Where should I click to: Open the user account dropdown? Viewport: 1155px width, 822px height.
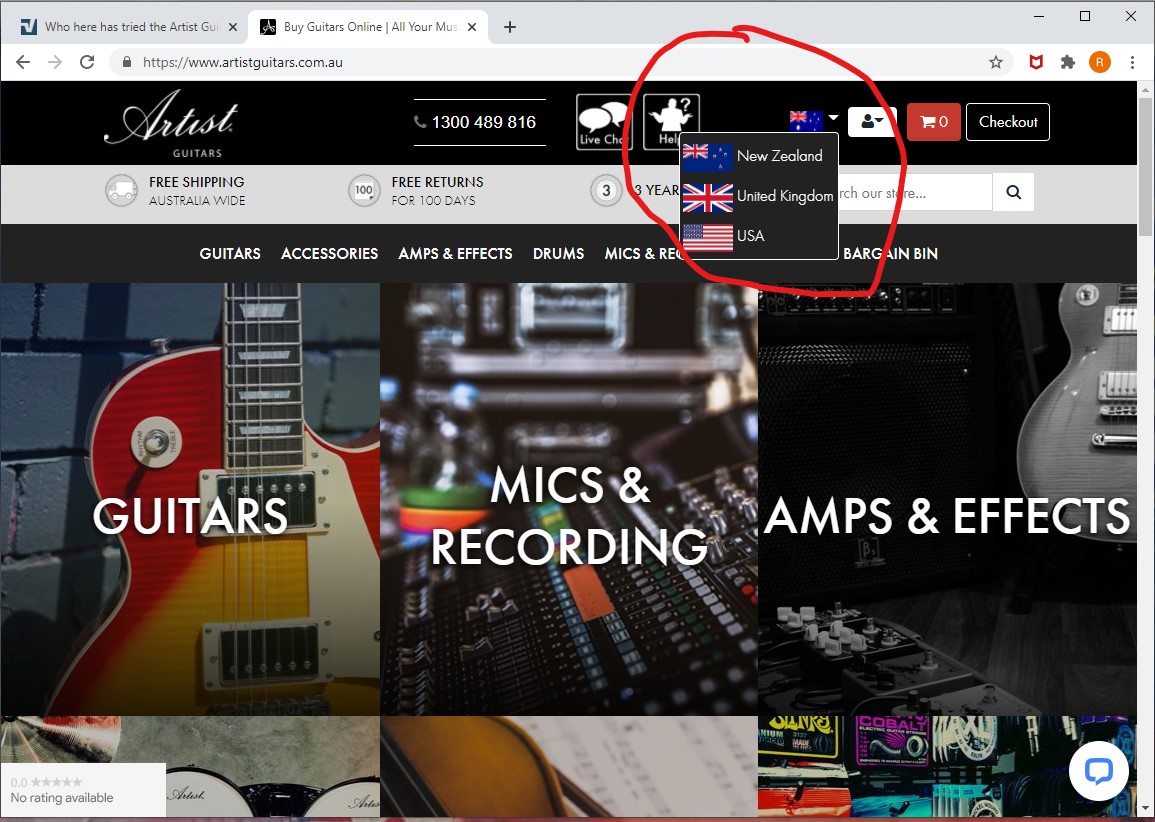tap(871, 122)
